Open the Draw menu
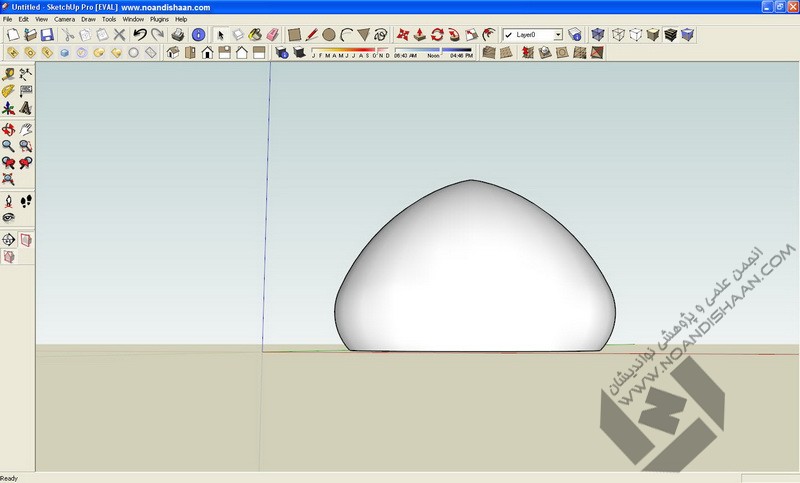Screen dimensions: 800x483 point(88,19)
